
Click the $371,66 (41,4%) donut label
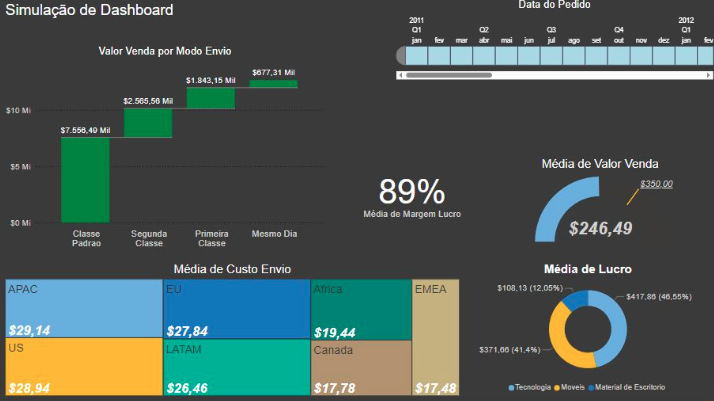click(510, 350)
